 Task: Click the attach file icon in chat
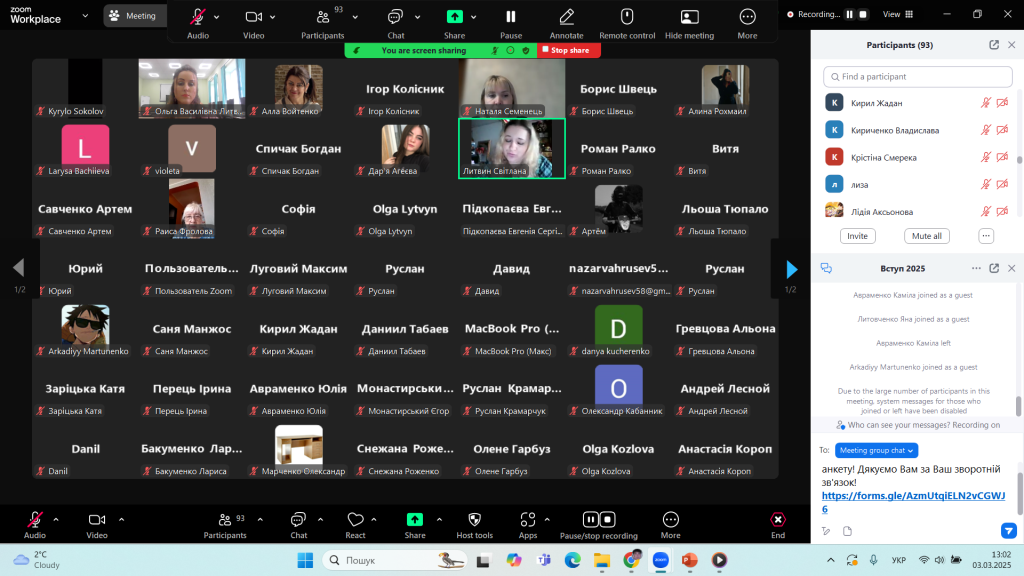[847, 531]
